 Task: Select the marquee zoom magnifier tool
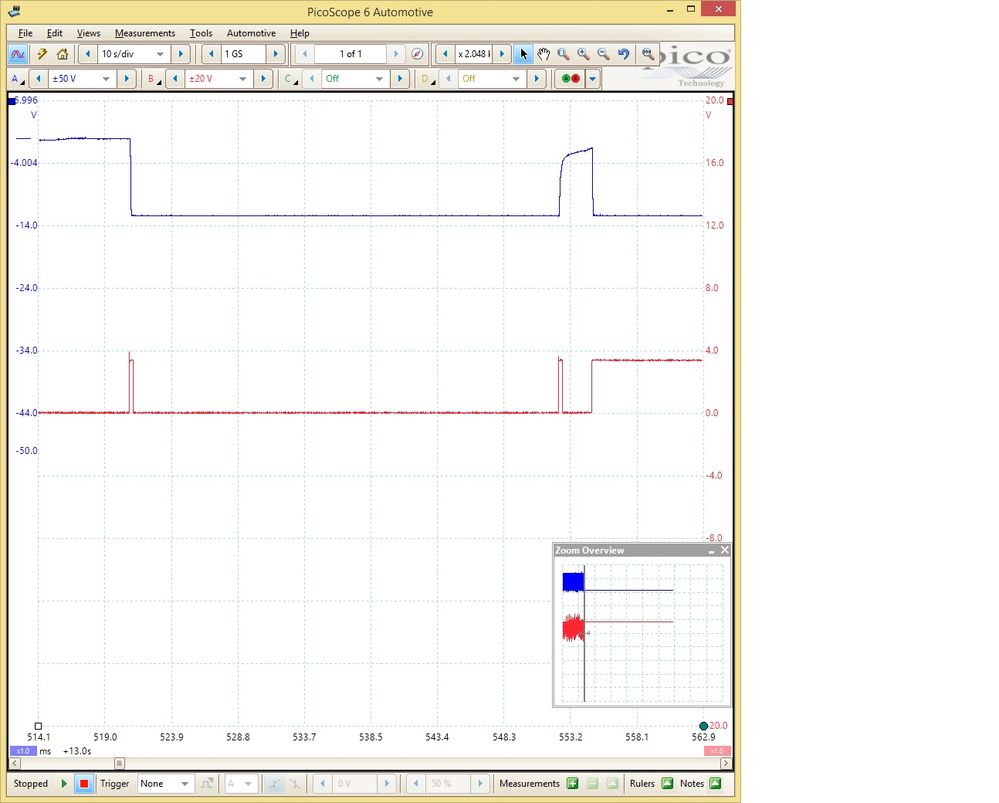(x=563, y=54)
